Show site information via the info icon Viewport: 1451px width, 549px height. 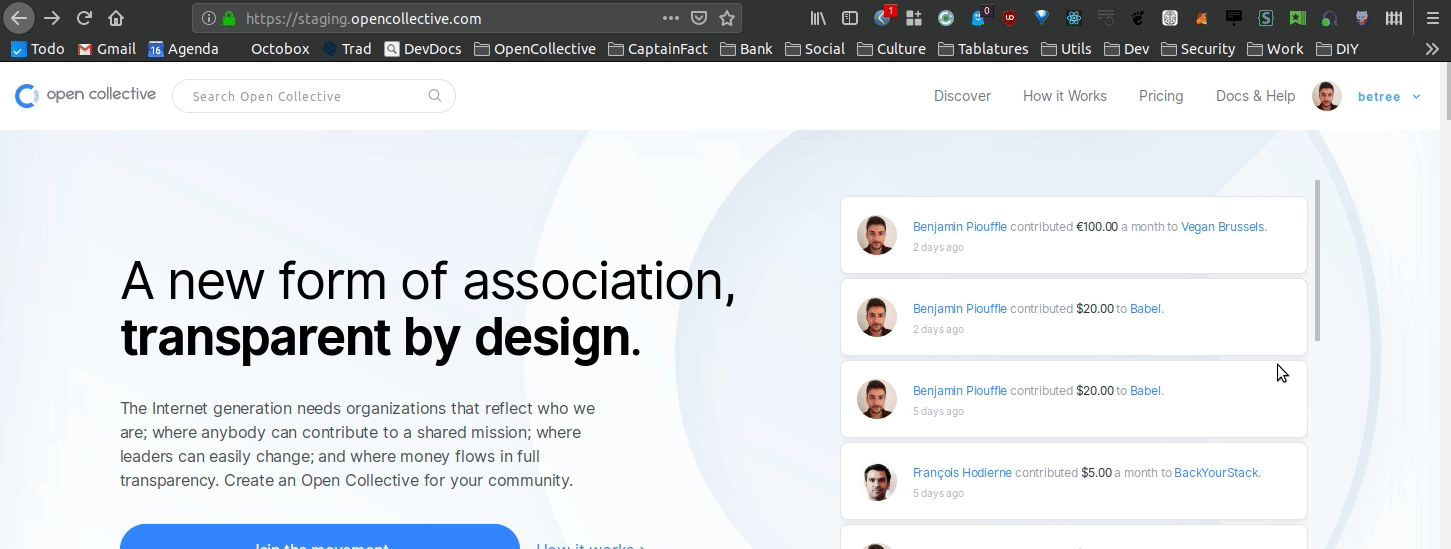tap(208, 18)
